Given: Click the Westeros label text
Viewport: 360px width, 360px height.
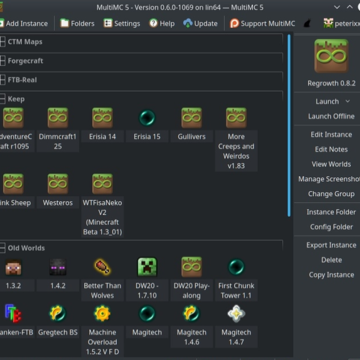Looking at the screenshot, I should pos(58,203).
